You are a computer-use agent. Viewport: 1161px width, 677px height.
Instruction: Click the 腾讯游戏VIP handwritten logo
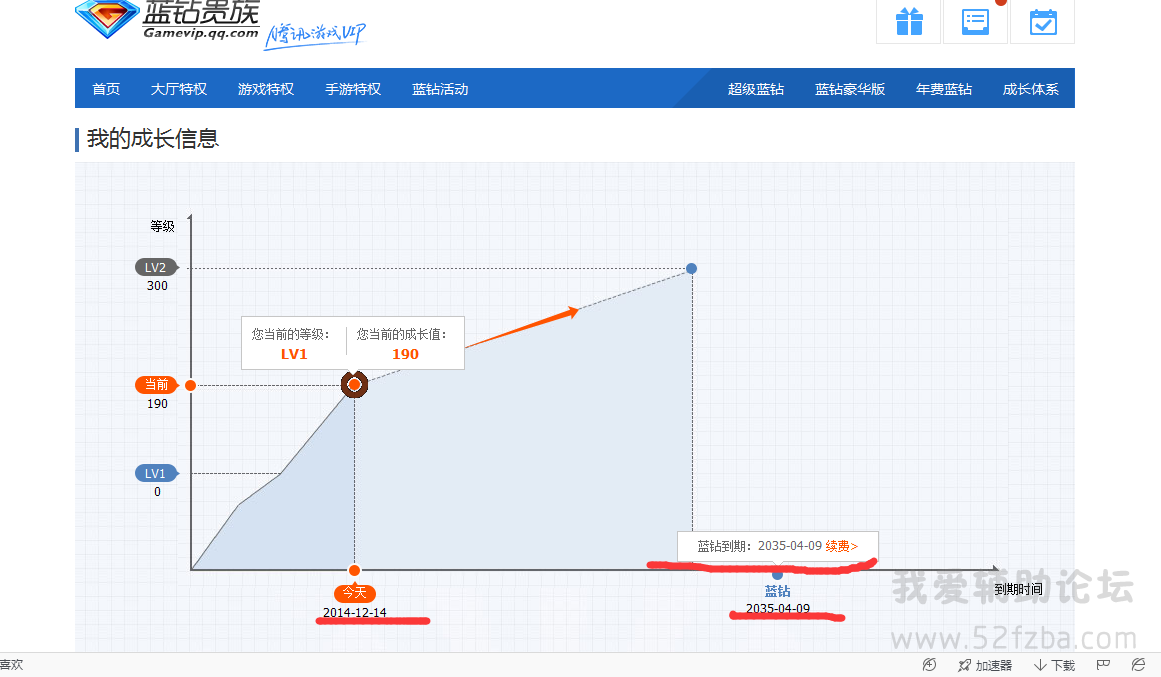tap(316, 35)
